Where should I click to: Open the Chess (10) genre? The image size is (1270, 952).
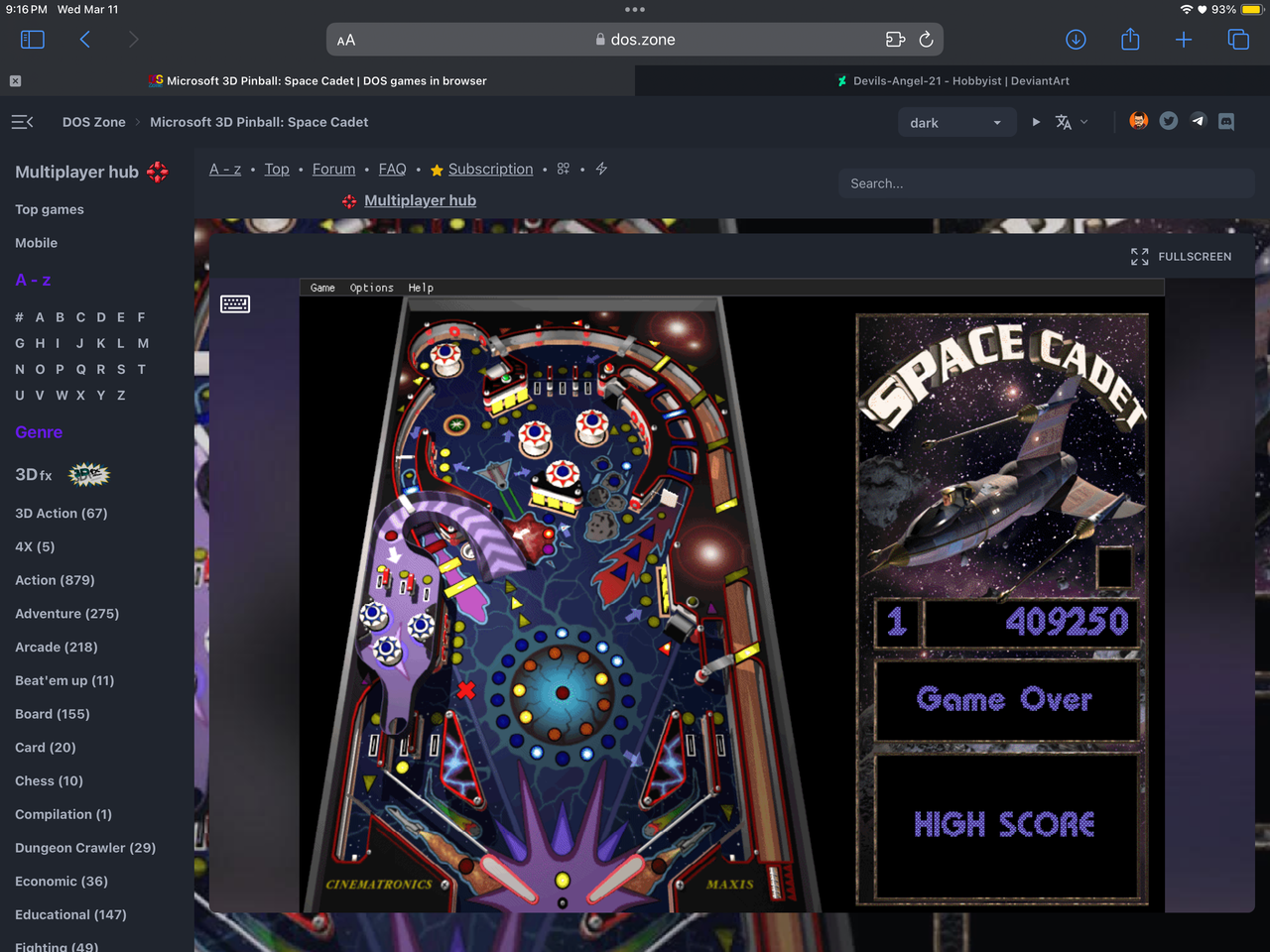pos(50,781)
